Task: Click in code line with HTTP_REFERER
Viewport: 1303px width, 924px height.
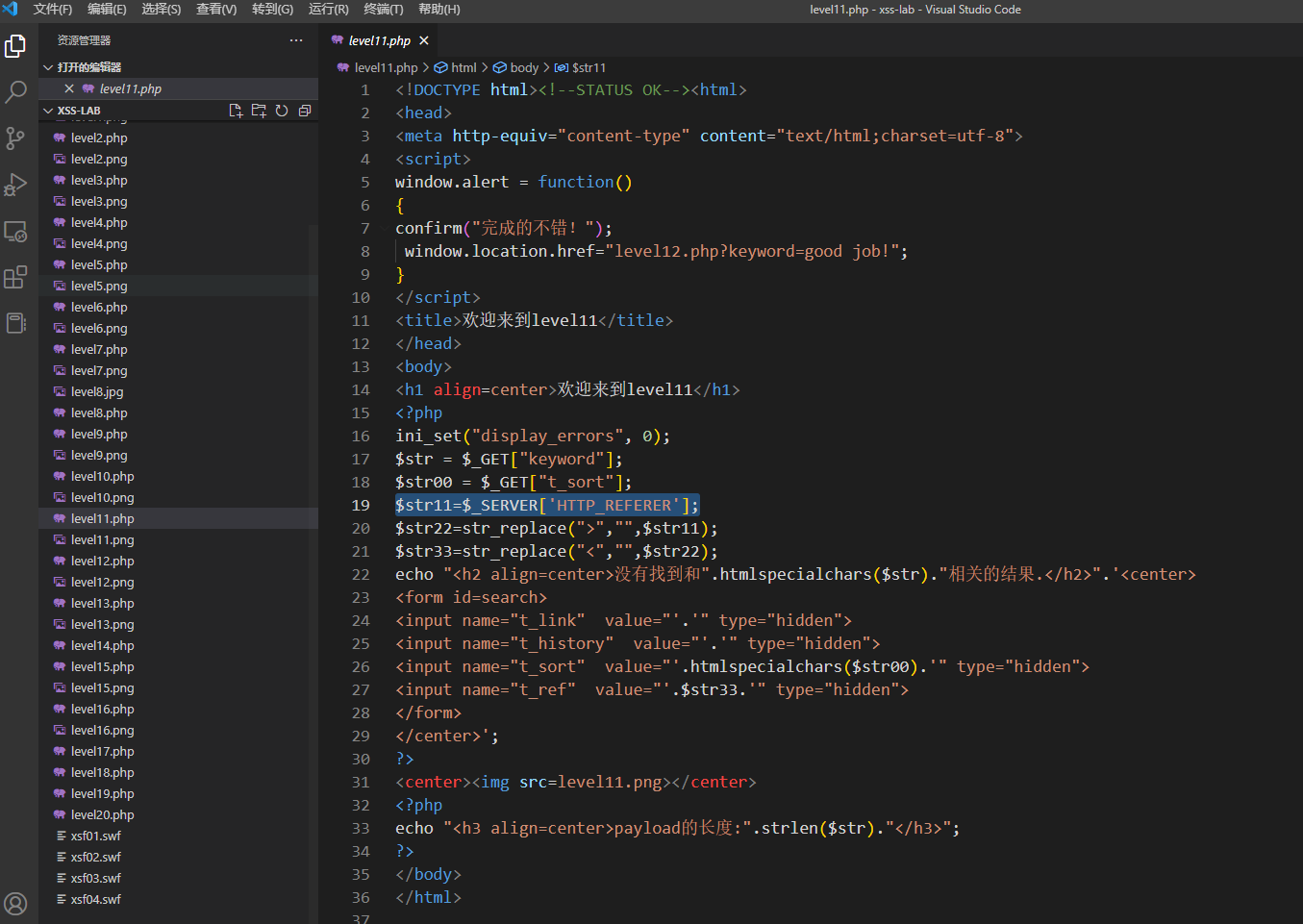Action: pos(547,505)
